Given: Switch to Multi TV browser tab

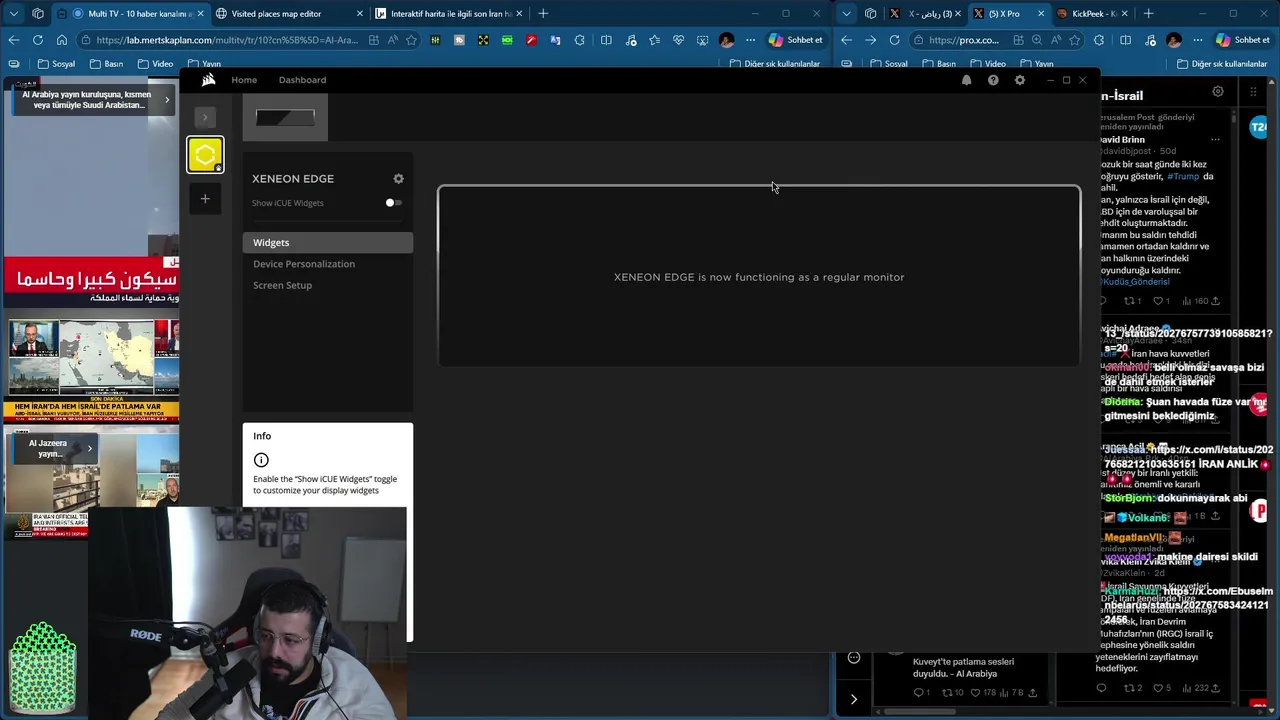Looking at the screenshot, I should coord(130,13).
